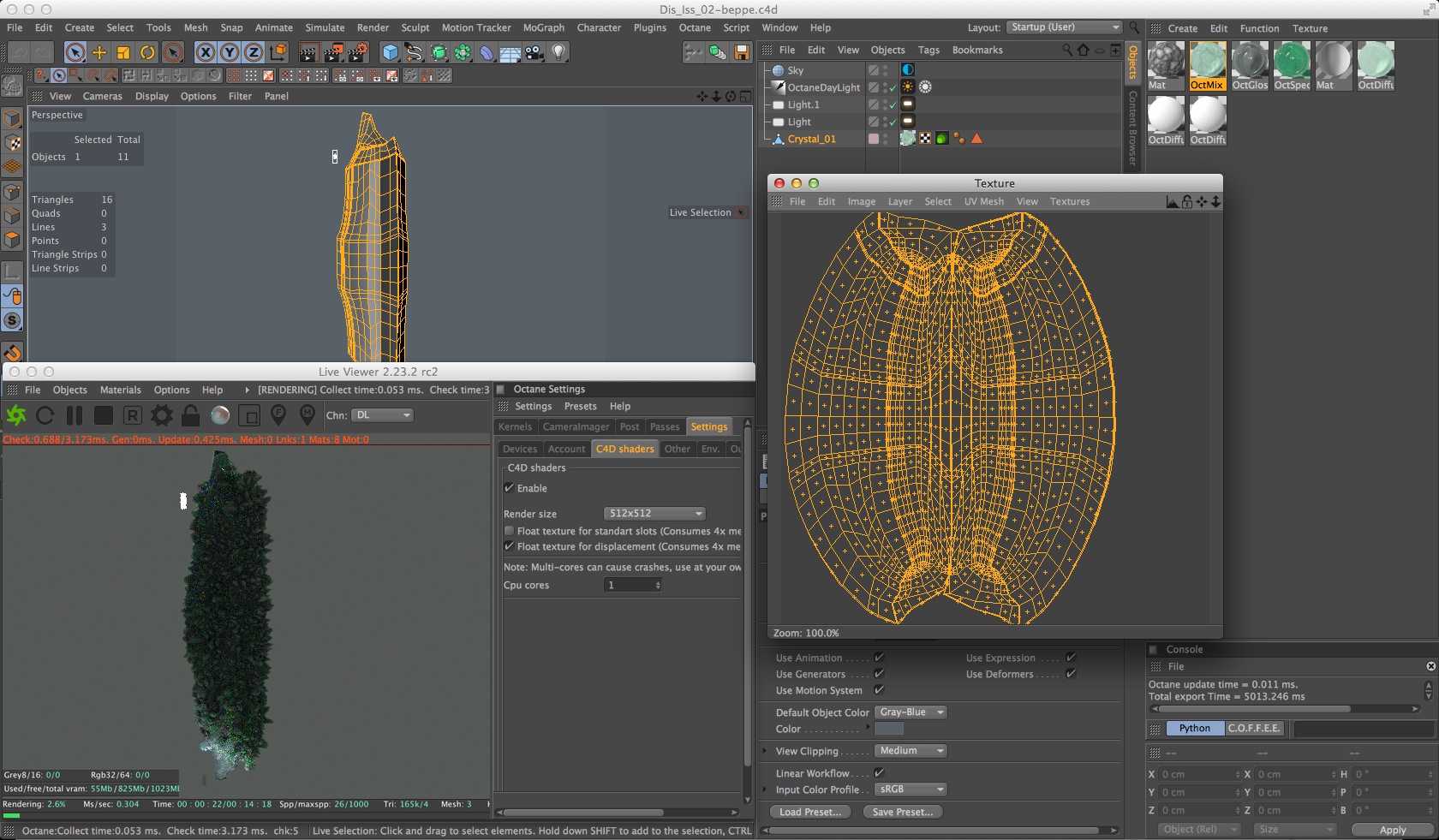Viewport: 1439px width, 840px height.
Task: Click the Default Object Color swatch
Action: click(889, 729)
